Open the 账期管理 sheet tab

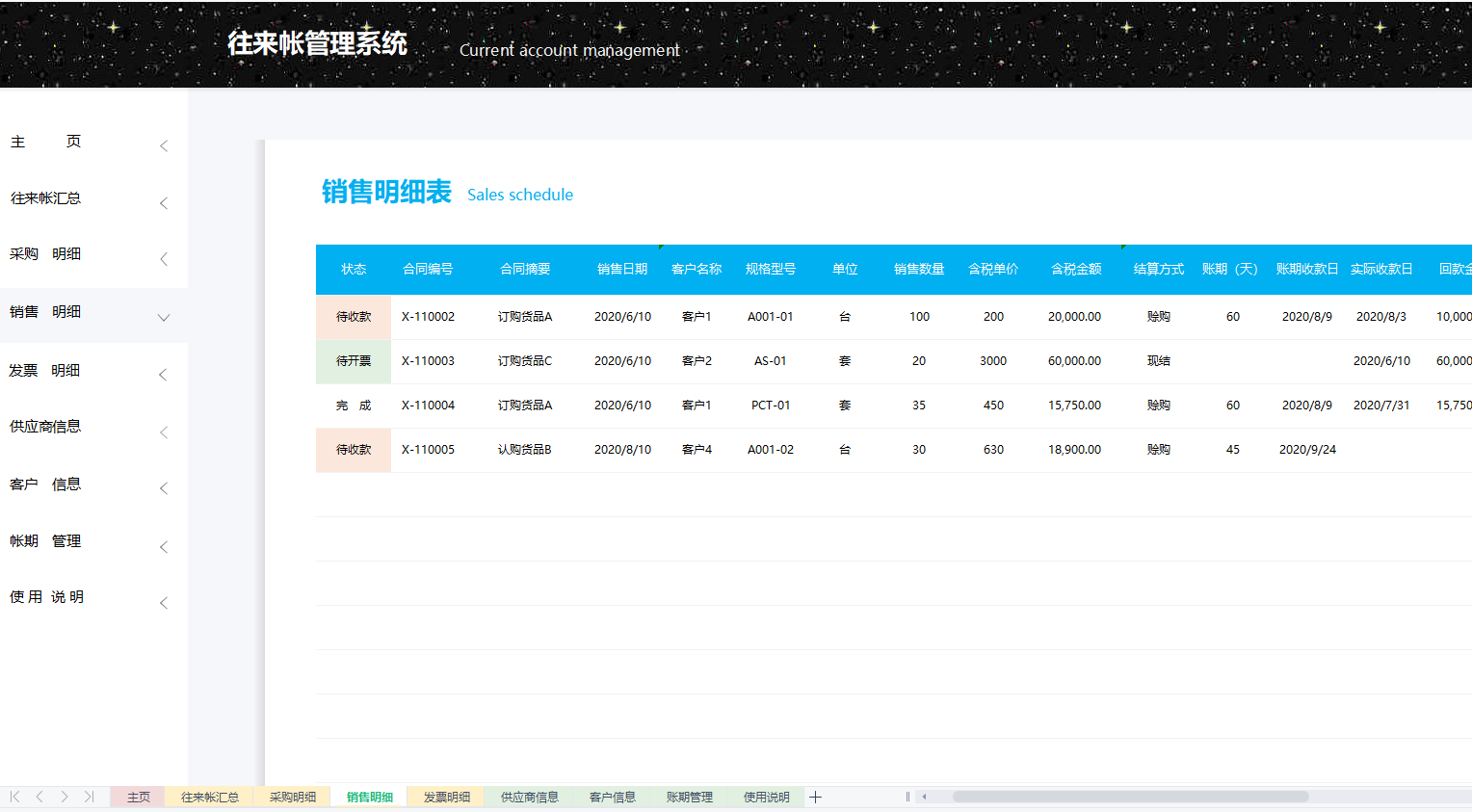pyautogui.click(x=687, y=797)
